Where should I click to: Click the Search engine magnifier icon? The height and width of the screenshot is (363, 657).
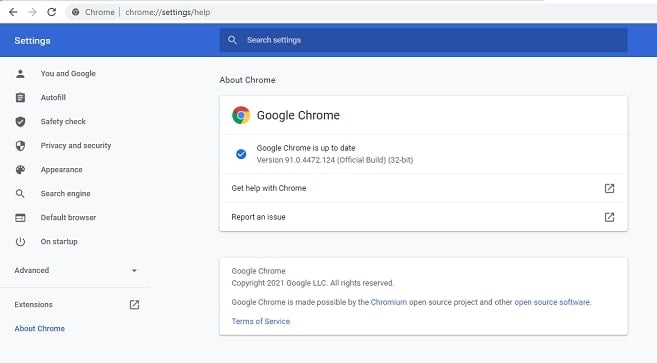tap(20, 194)
